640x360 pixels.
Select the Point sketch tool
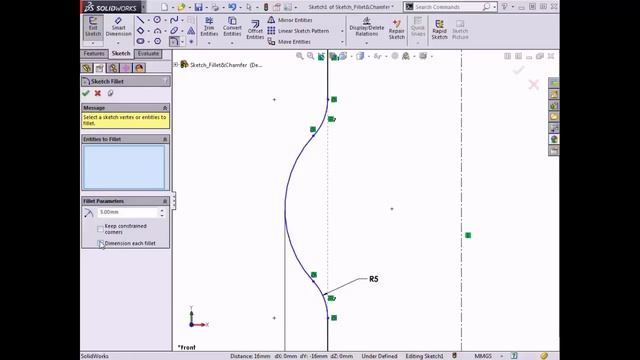191,41
